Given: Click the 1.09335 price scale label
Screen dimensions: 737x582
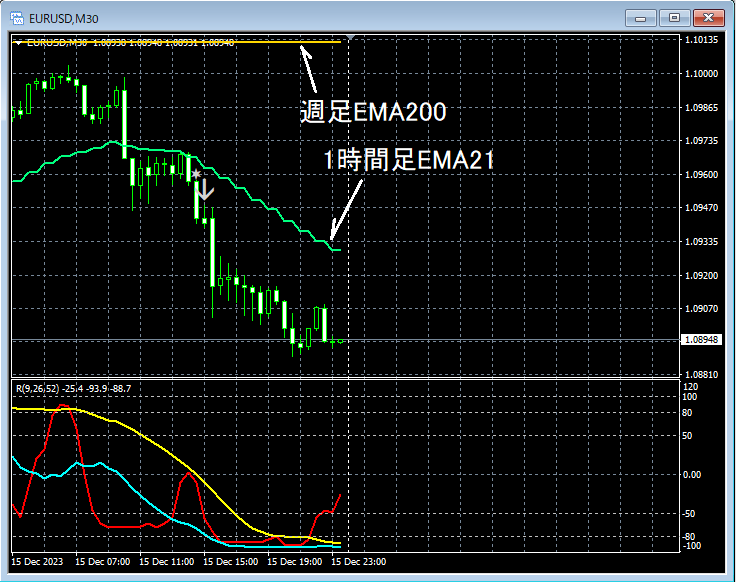Looking at the screenshot, I should 701,242.
